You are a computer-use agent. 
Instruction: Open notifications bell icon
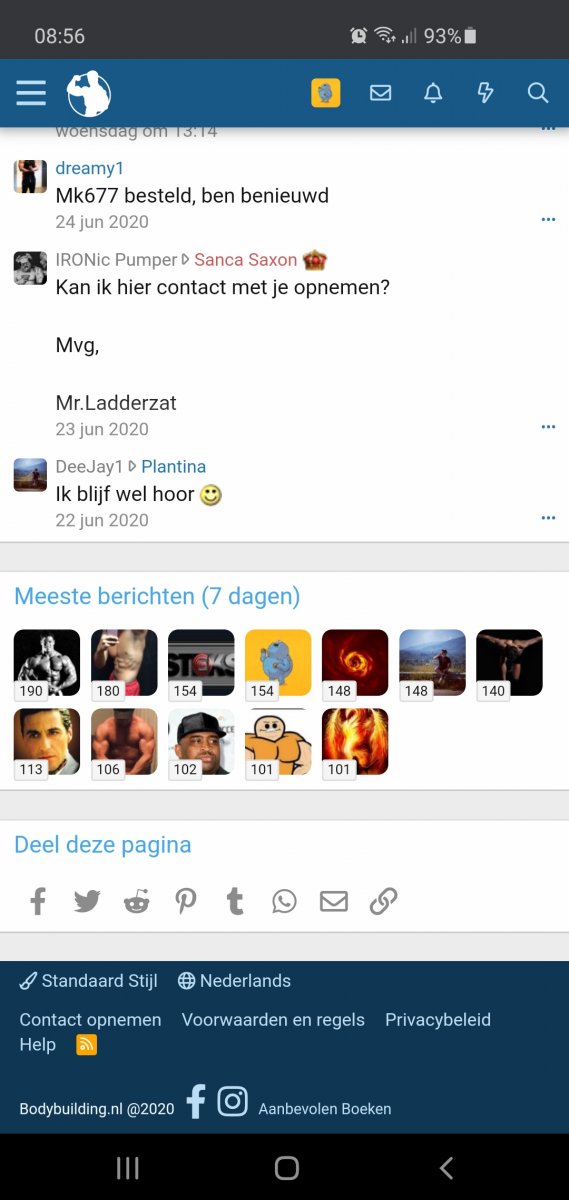433,93
